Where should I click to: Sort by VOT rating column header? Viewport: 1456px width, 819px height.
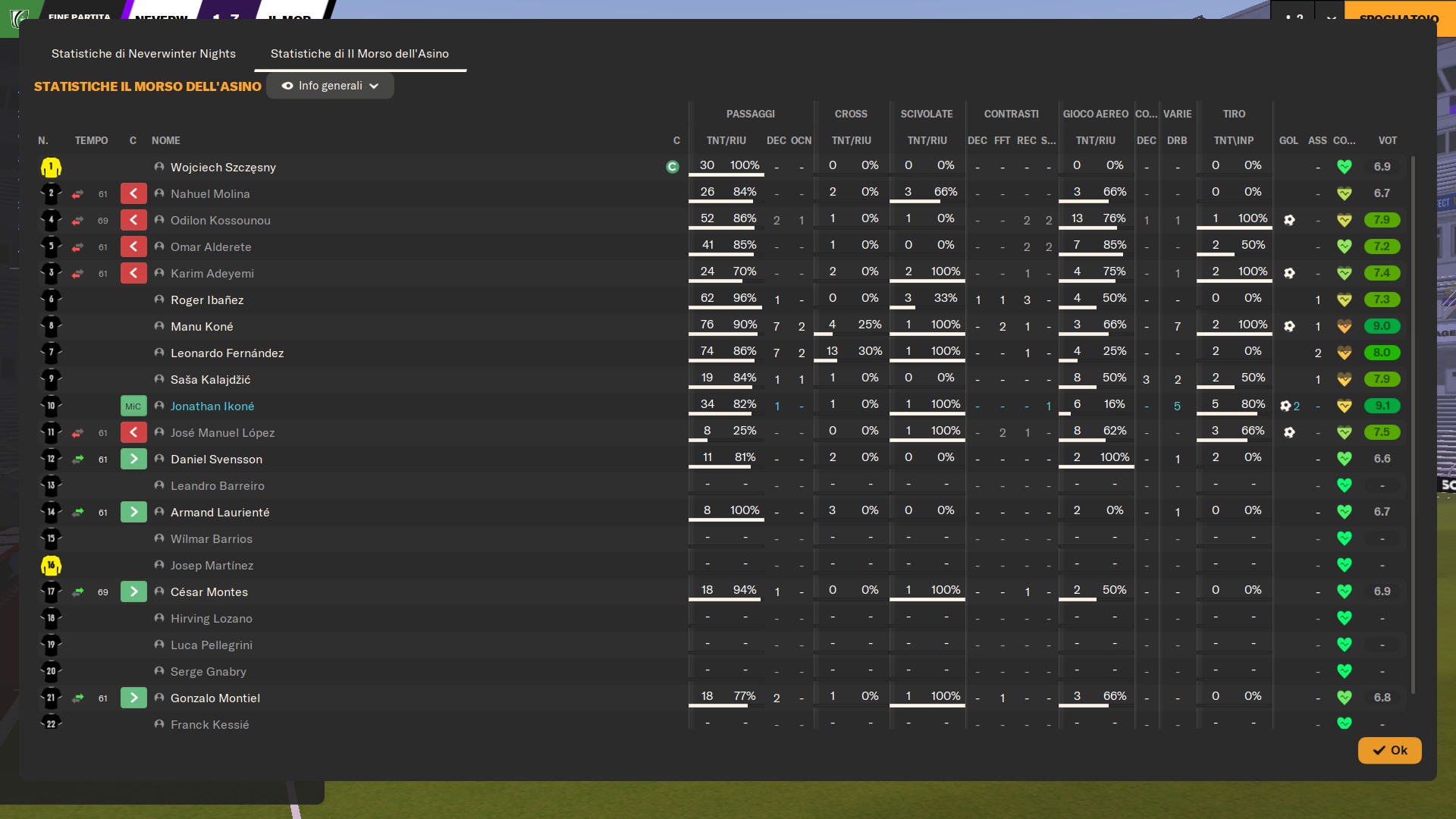[x=1387, y=141]
